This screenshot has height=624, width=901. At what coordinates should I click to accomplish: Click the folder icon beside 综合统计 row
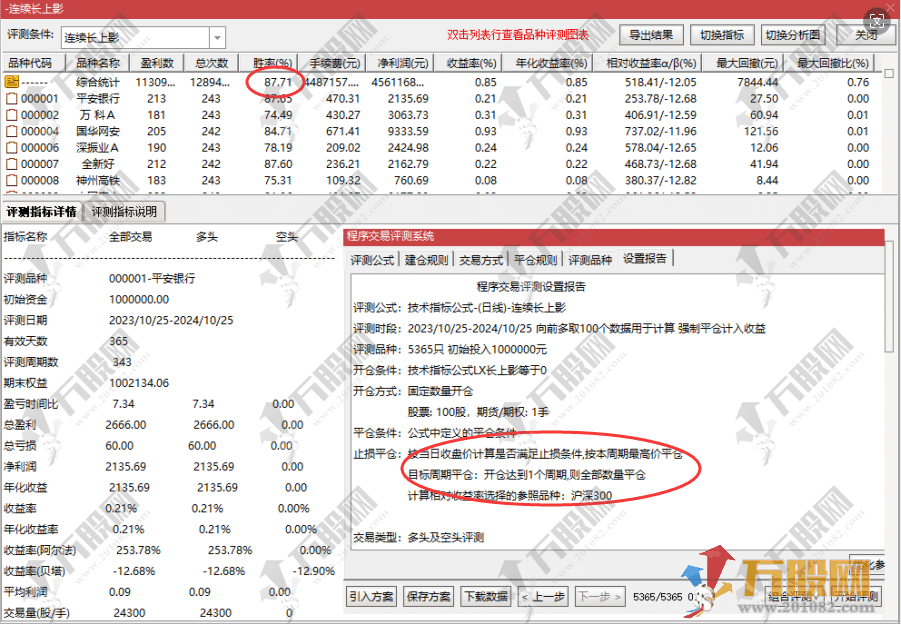tap(12, 83)
